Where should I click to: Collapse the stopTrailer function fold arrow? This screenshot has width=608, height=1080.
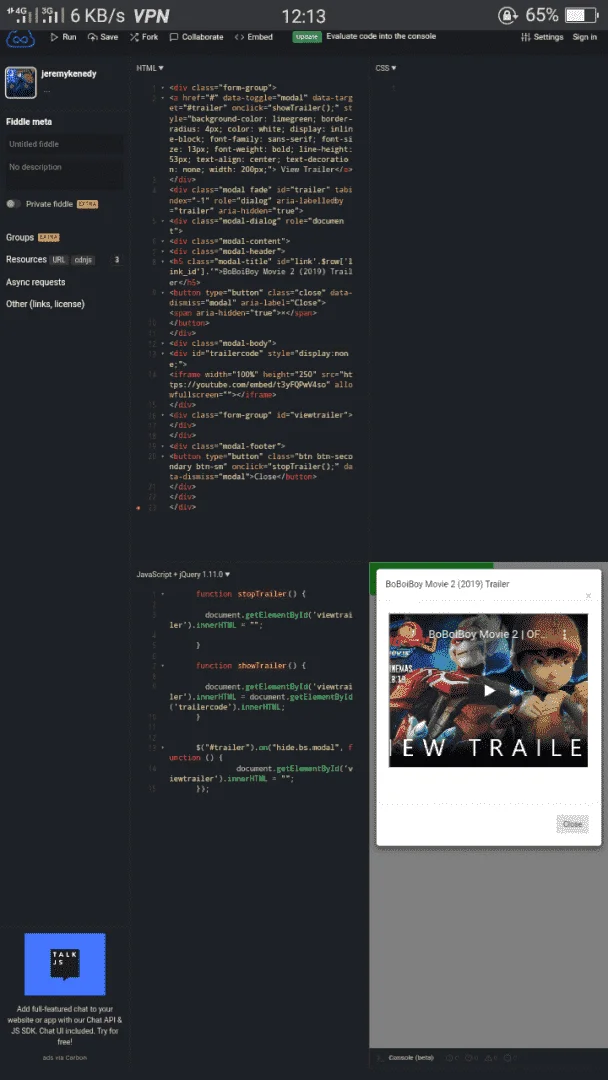[163, 594]
